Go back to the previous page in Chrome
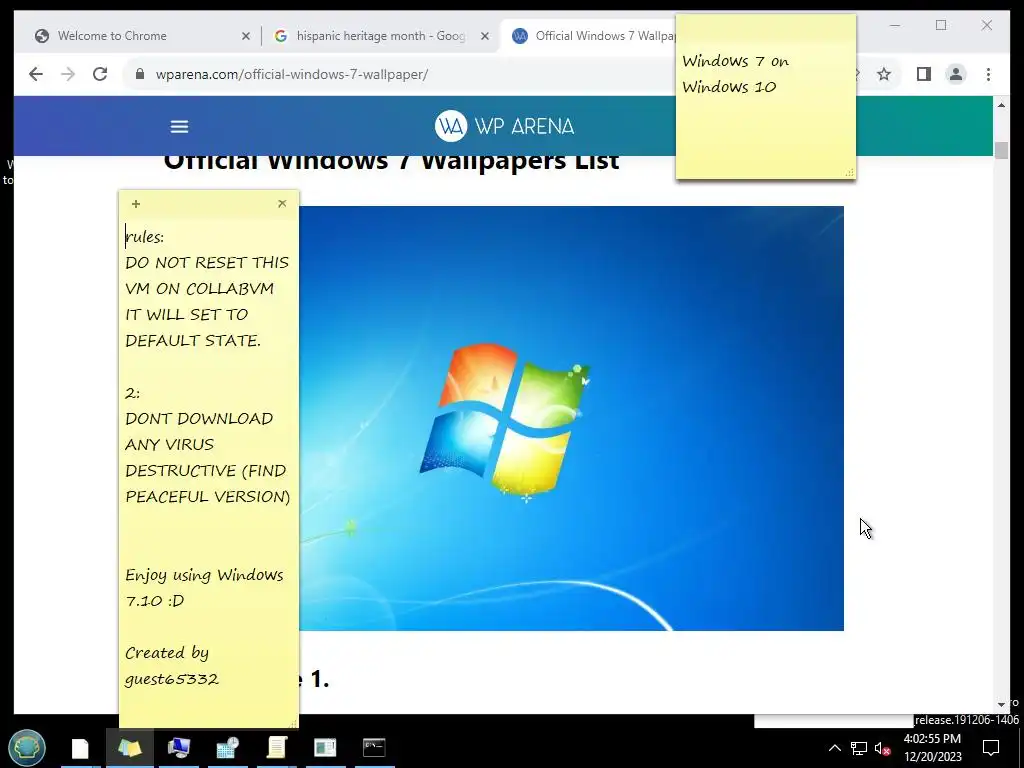 (36, 74)
